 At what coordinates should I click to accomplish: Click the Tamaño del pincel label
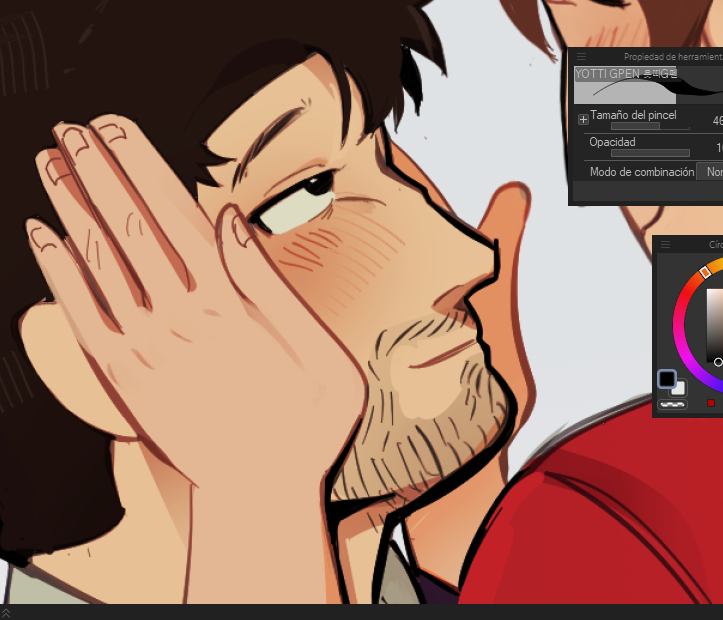coord(633,115)
